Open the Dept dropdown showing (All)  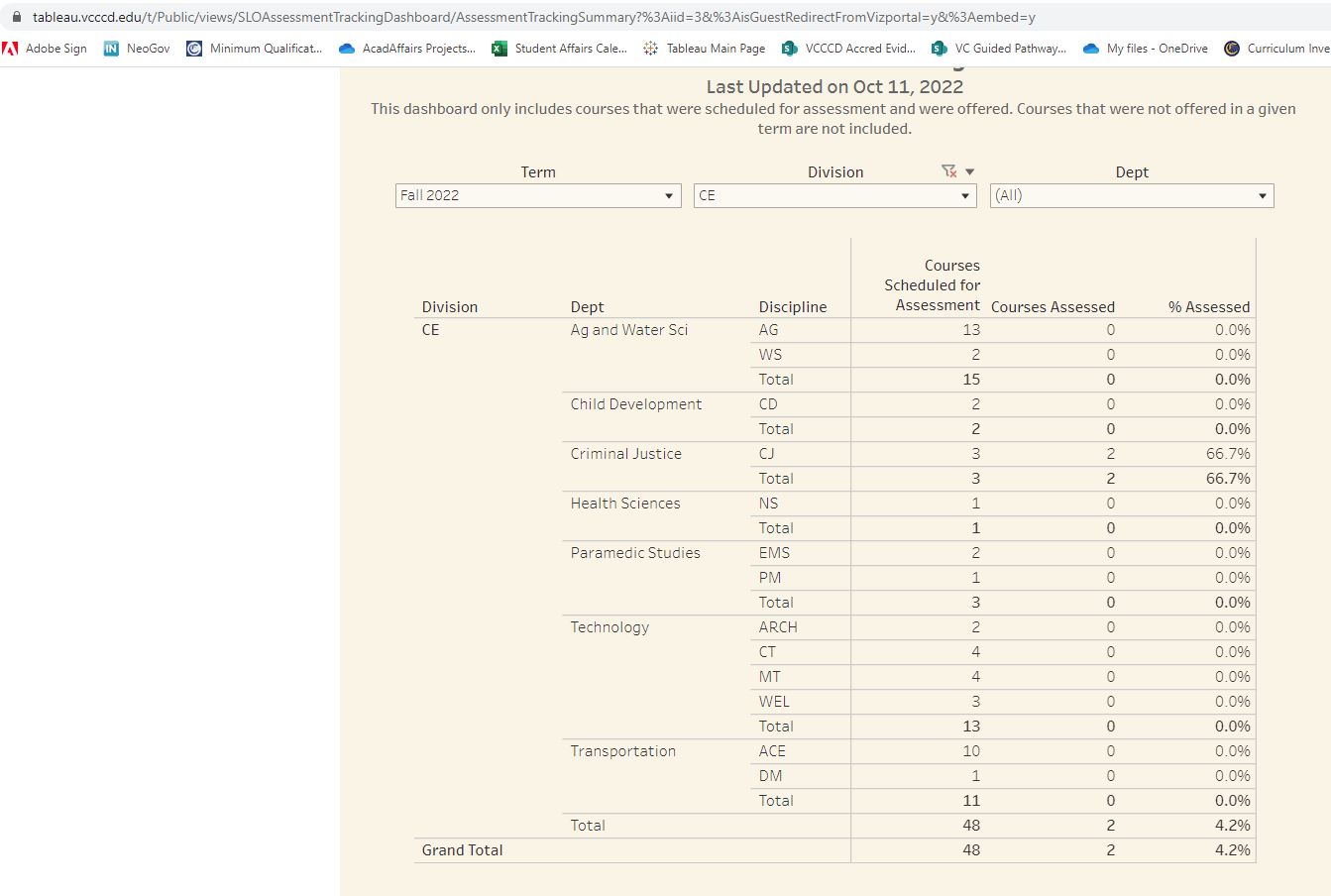pos(1132,195)
